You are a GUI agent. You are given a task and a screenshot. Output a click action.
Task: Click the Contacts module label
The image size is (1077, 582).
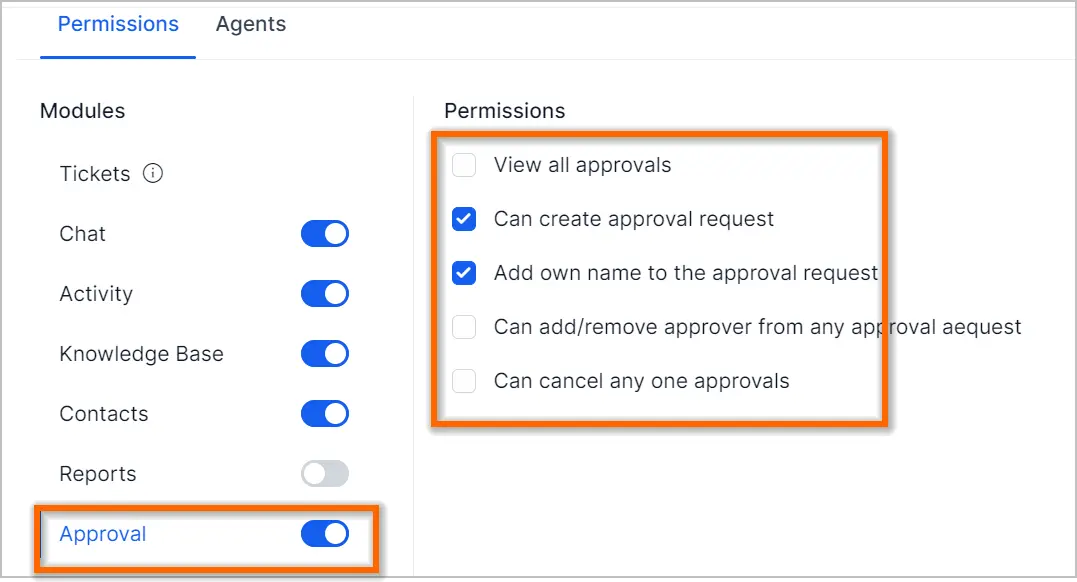[x=104, y=414]
